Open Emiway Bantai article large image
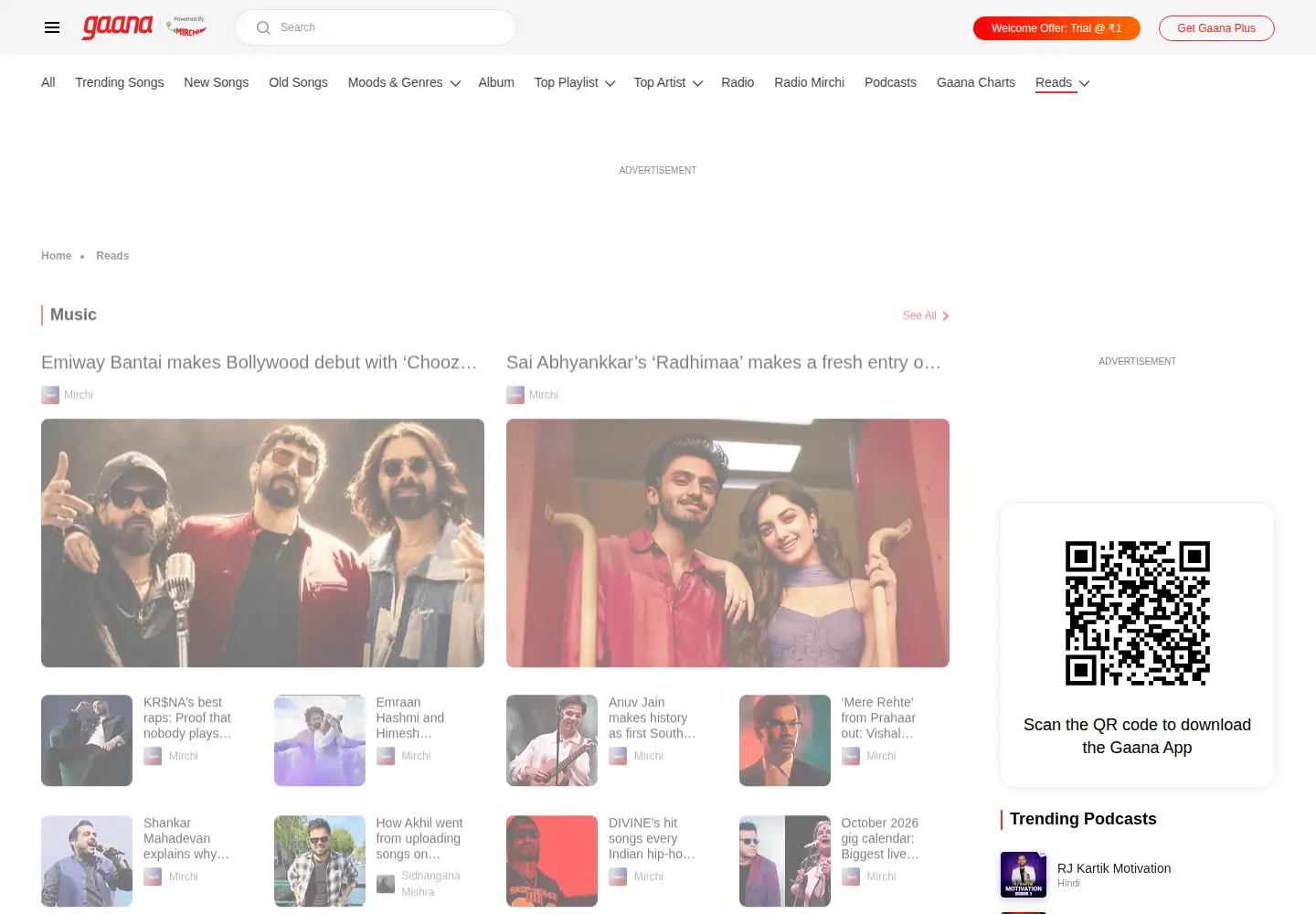 [x=262, y=543]
